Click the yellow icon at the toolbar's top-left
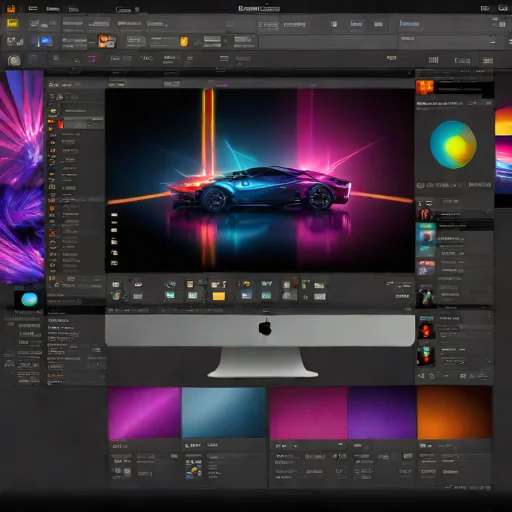The width and height of the screenshot is (512, 512). coord(13,23)
